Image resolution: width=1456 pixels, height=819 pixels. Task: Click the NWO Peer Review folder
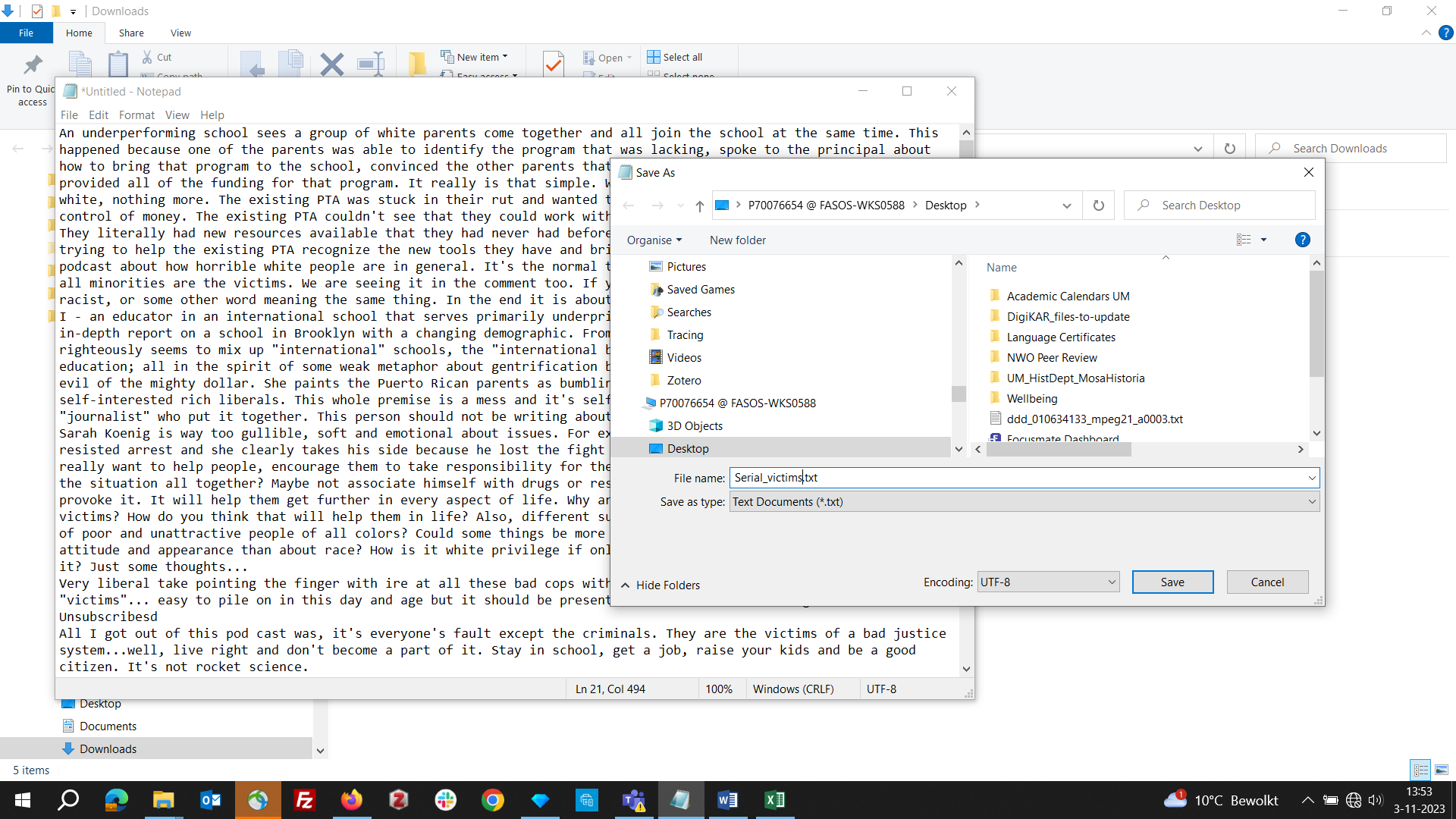pyautogui.click(x=1050, y=357)
